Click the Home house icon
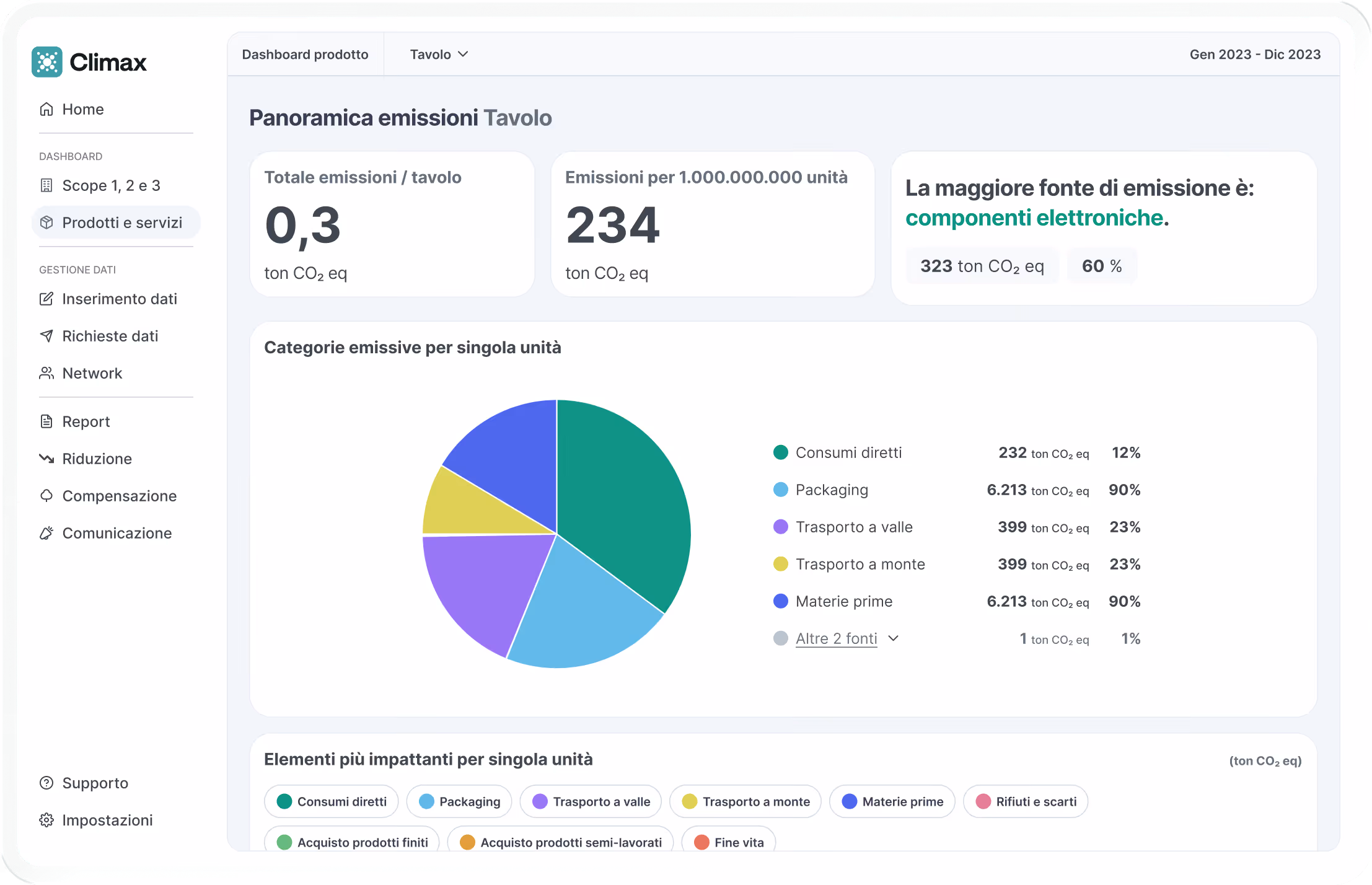1372x885 pixels. point(46,109)
